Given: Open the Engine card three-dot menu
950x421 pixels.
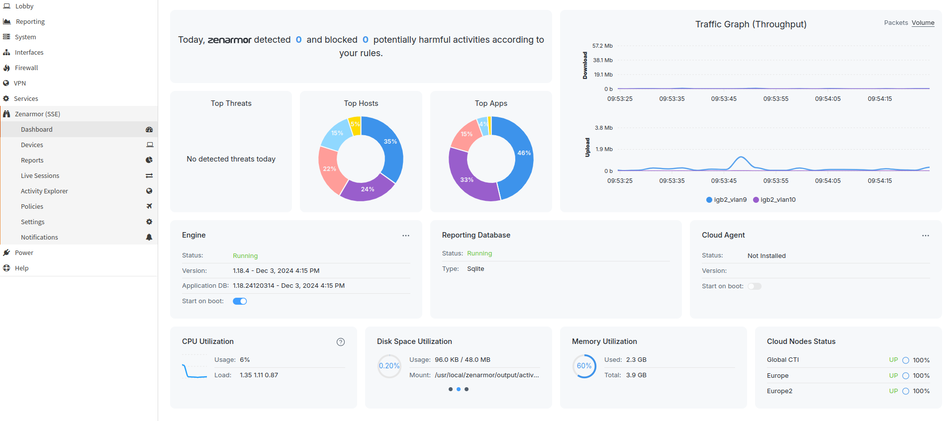Looking at the screenshot, I should coord(406,236).
